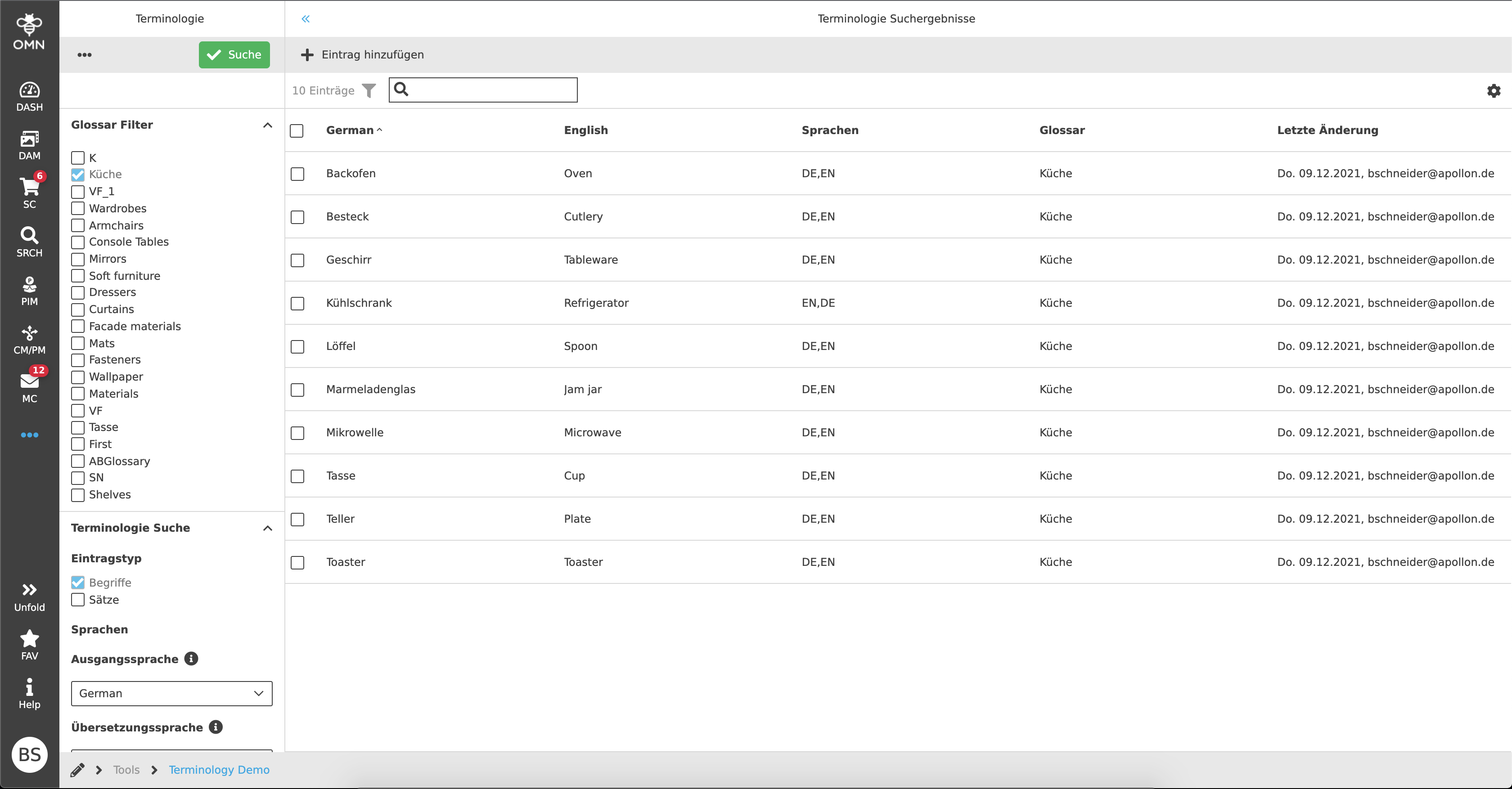
Task: Enable the Sätze entry type checkbox
Action: pos(77,600)
